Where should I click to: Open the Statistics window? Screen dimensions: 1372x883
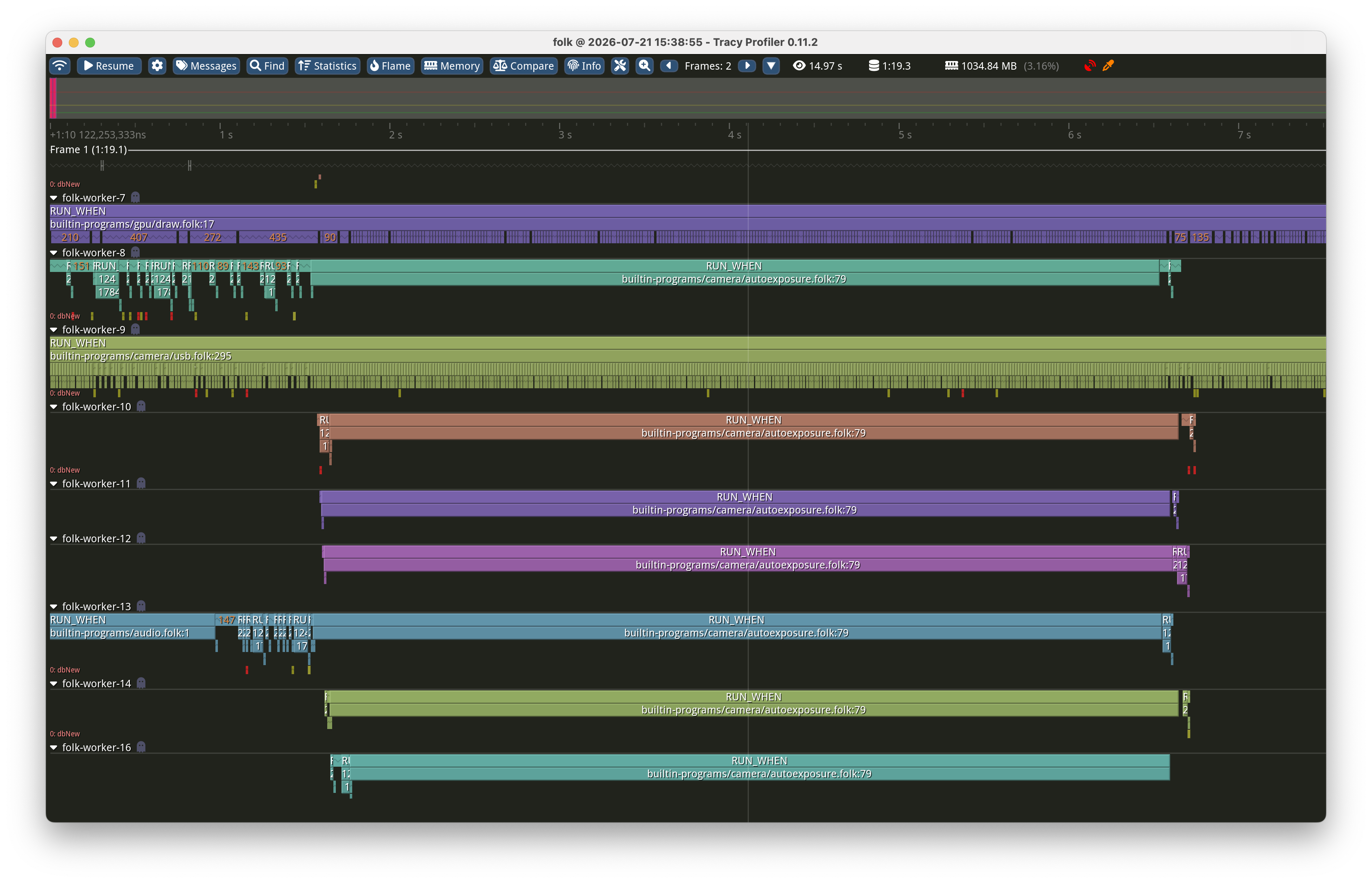[x=328, y=66]
